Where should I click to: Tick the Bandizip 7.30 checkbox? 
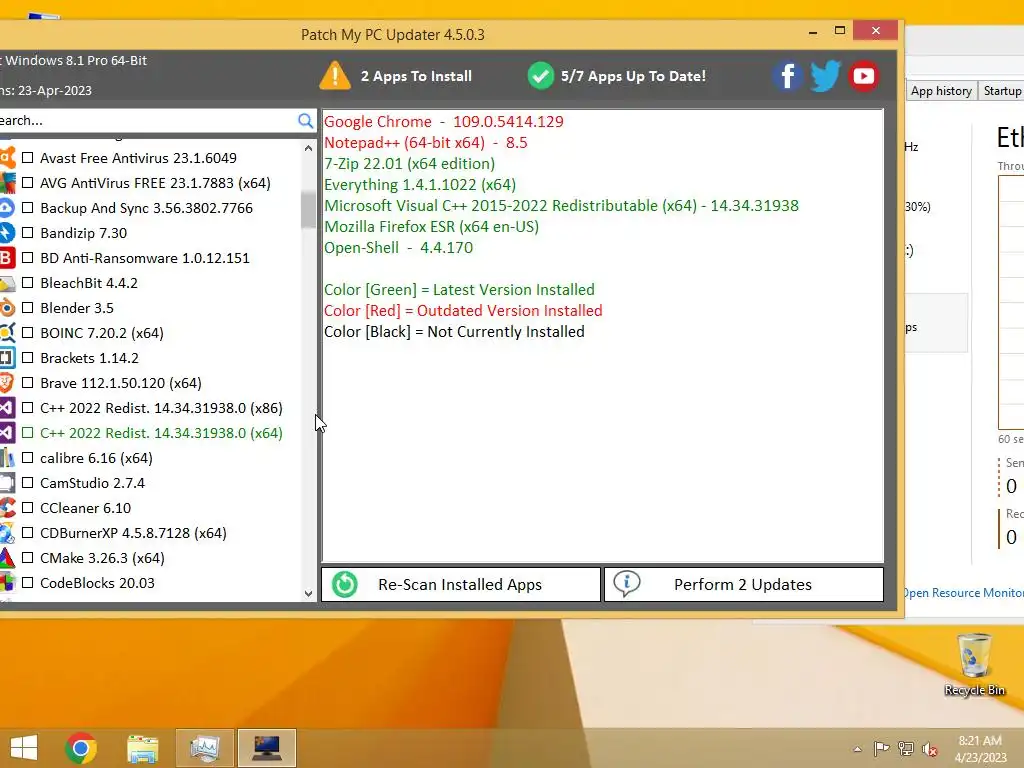point(27,232)
